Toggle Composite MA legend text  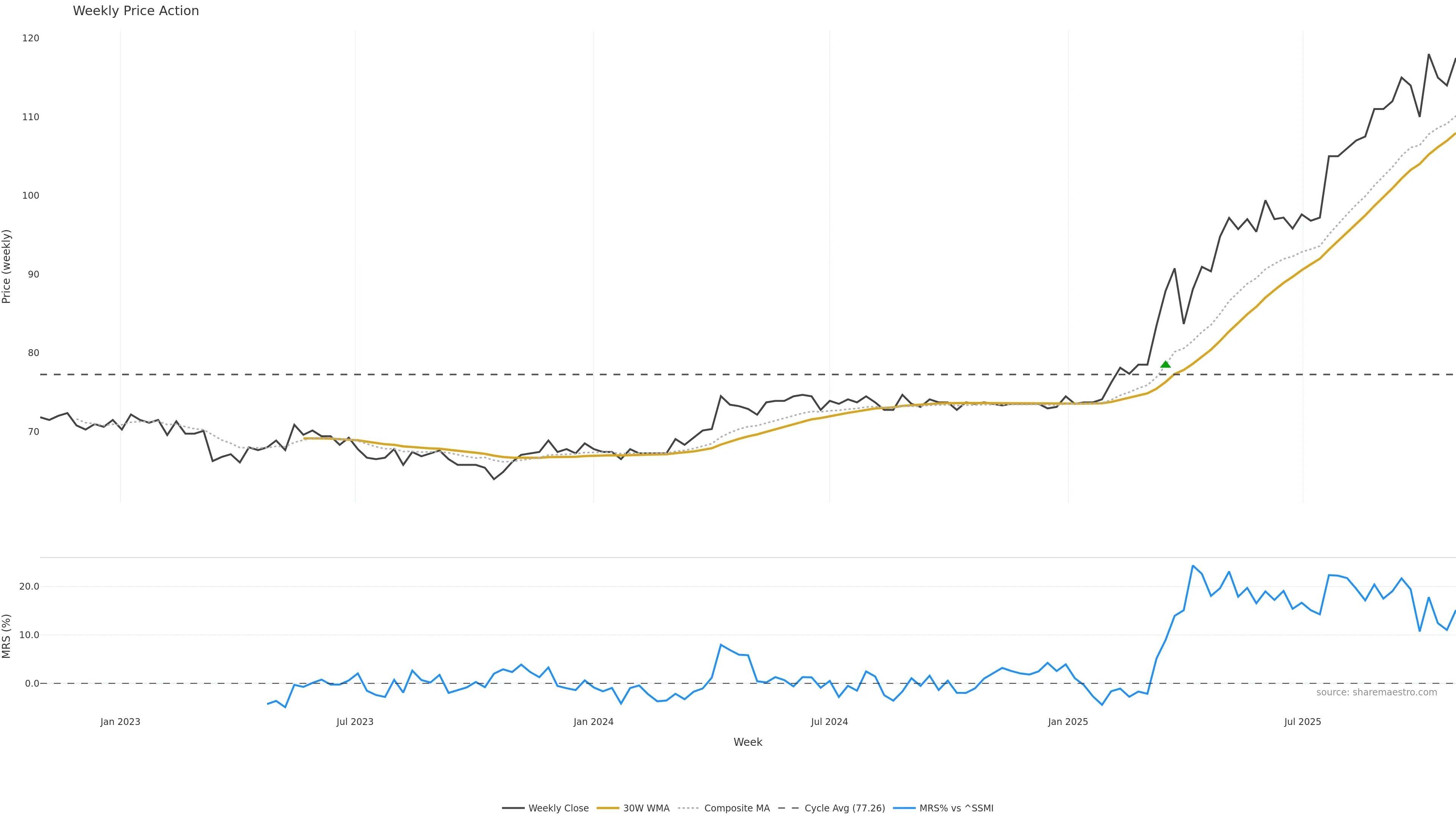(737, 808)
